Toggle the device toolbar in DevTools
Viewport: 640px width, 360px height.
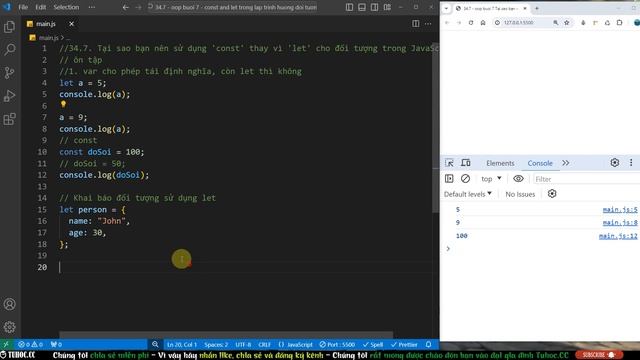[466, 163]
